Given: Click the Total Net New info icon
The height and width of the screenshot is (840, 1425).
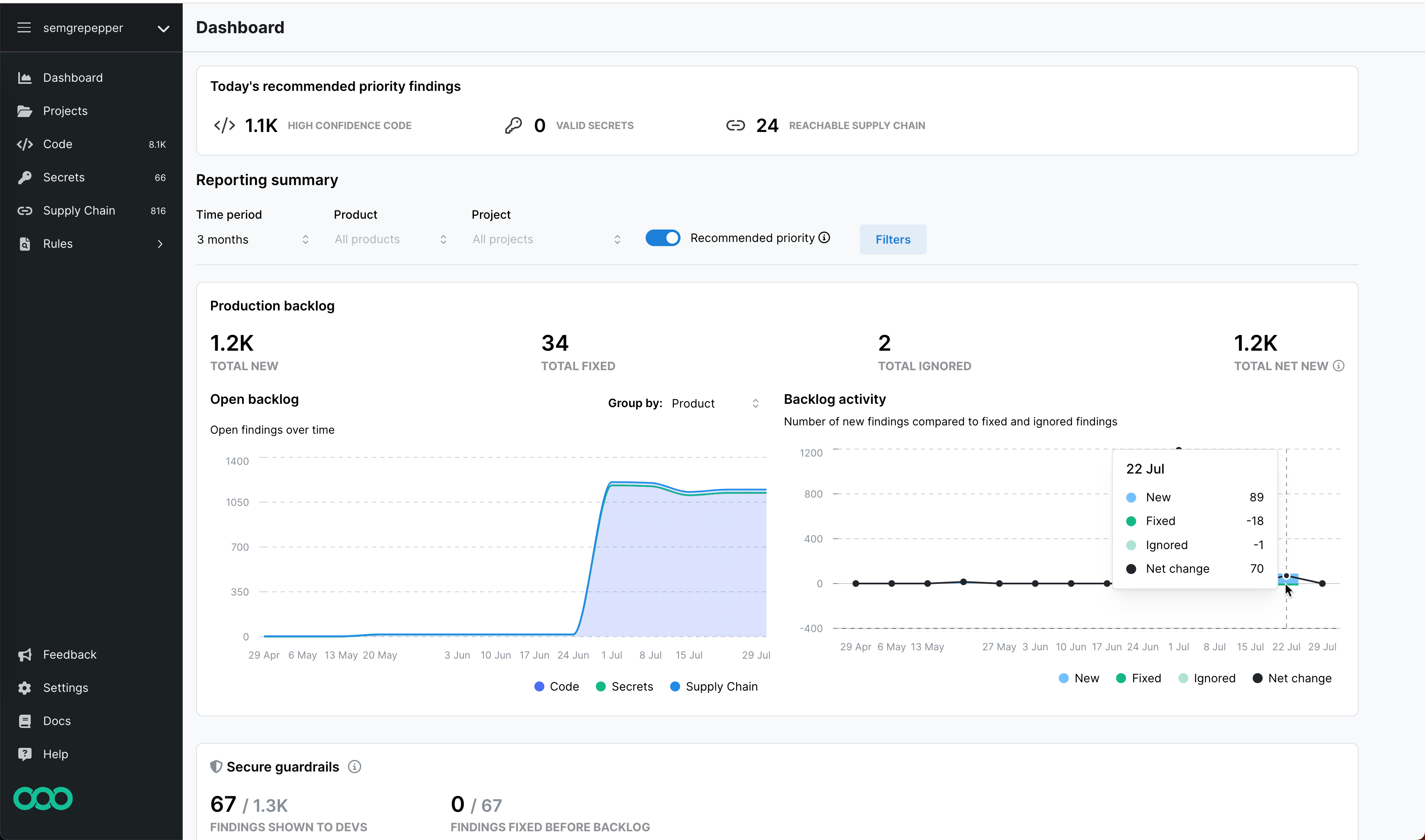Looking at the screenshot, I should 1338,366.
